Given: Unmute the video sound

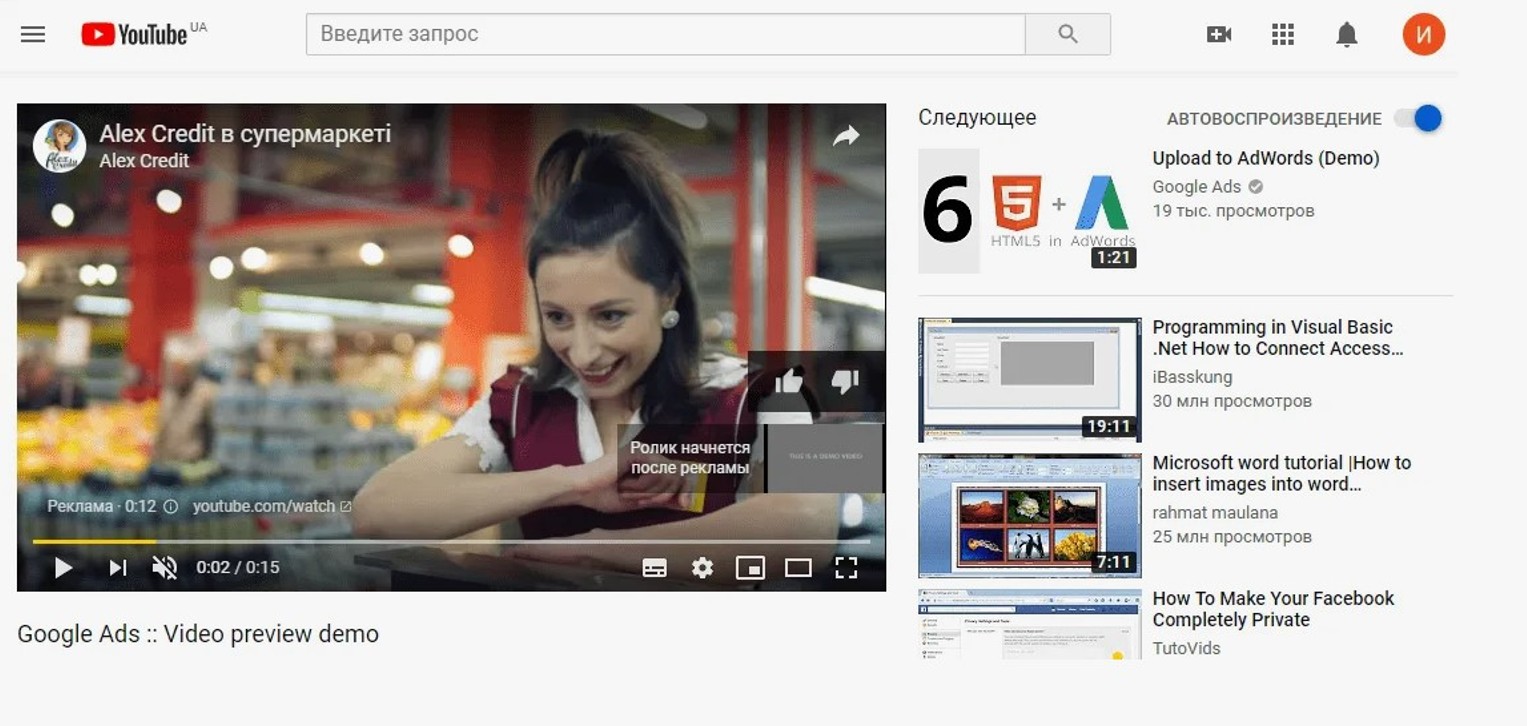Looking at the screenshot, I should click(164, 568).
